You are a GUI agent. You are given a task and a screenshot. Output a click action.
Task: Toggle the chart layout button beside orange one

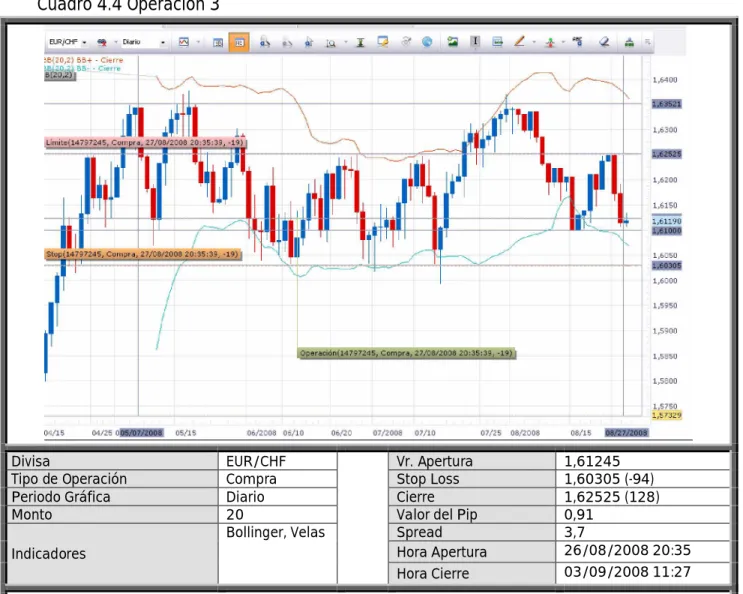tap(218, 43)
